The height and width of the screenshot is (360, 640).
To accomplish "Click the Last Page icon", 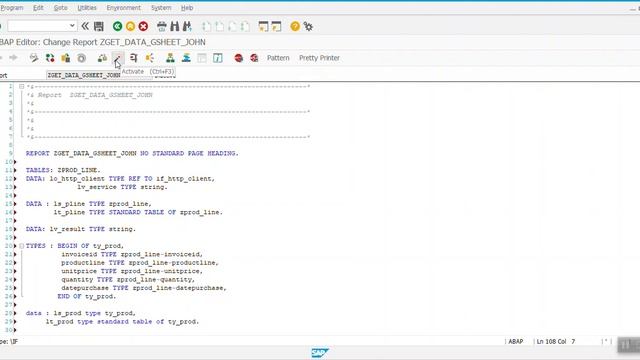I will pos(245,27).
